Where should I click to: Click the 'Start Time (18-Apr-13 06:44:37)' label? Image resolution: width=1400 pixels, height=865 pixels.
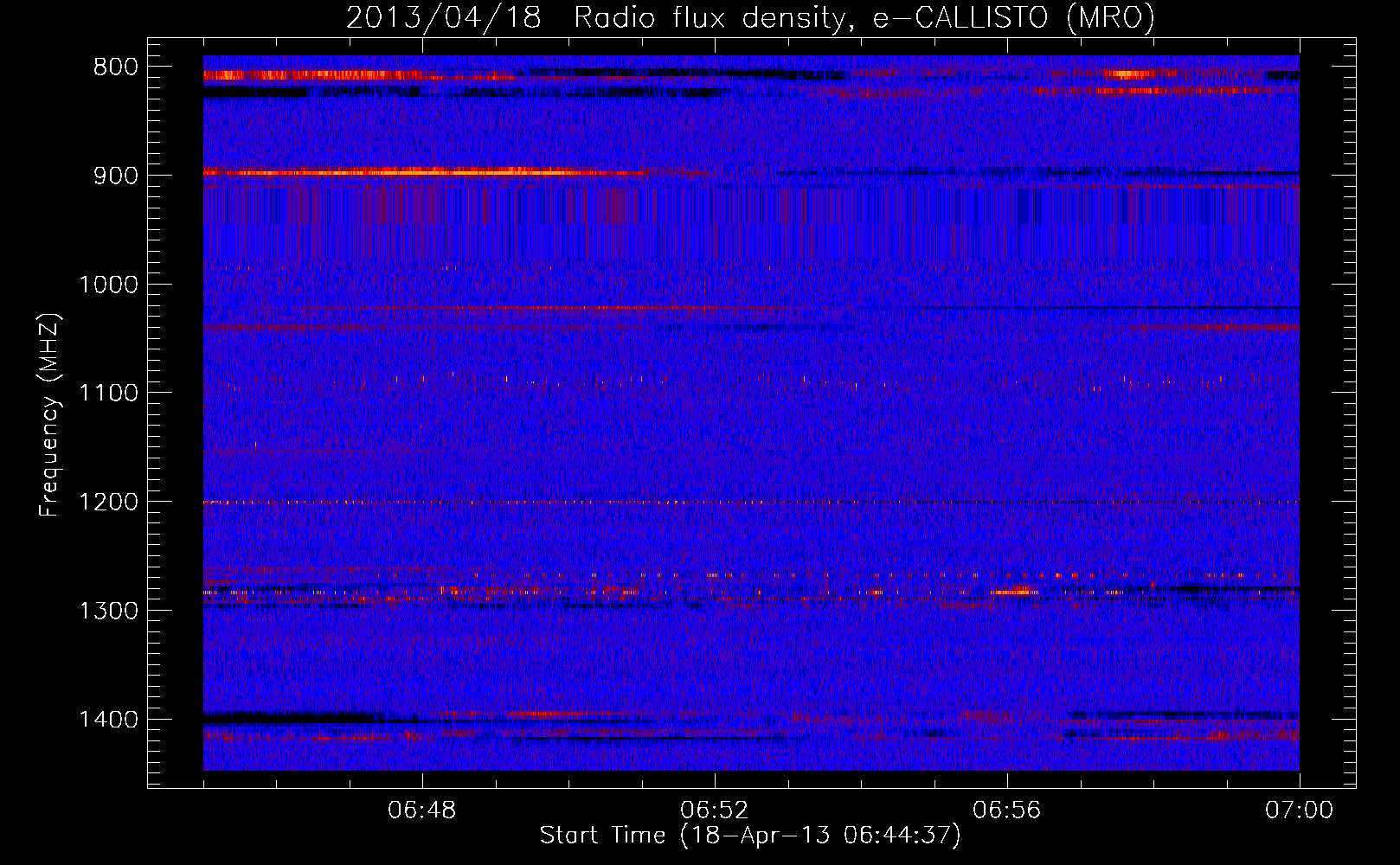[750, 836]
